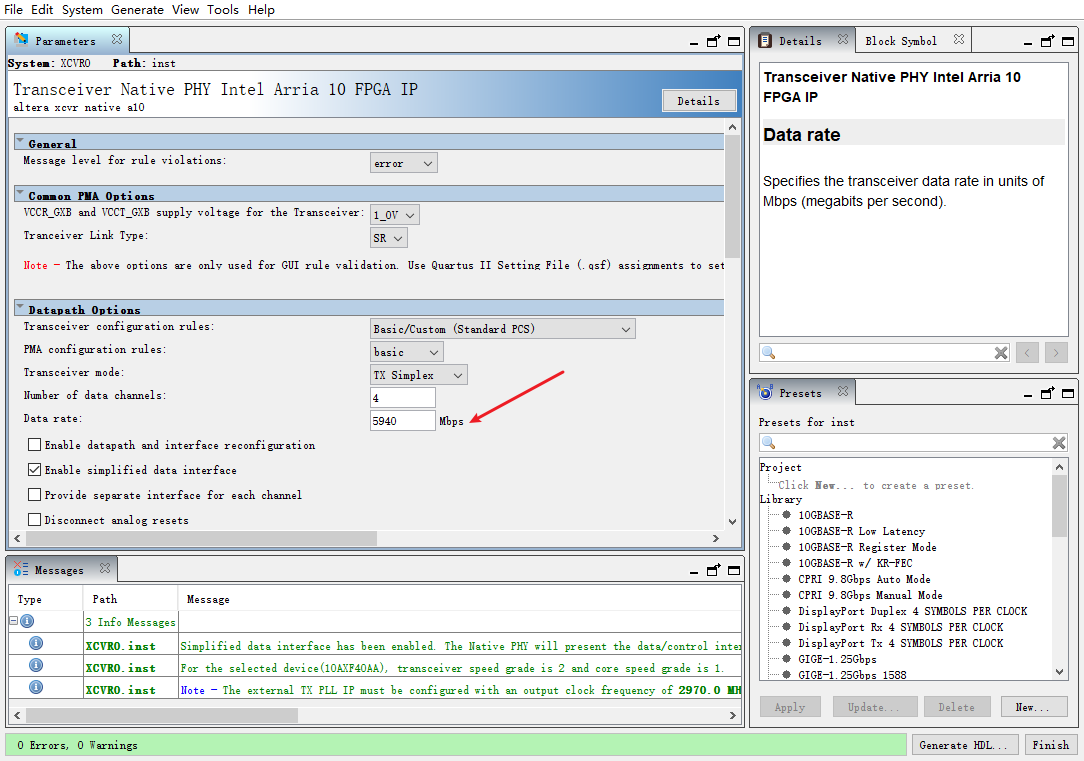
Task: Go to next Details search result
Action: pos(1056,353)
